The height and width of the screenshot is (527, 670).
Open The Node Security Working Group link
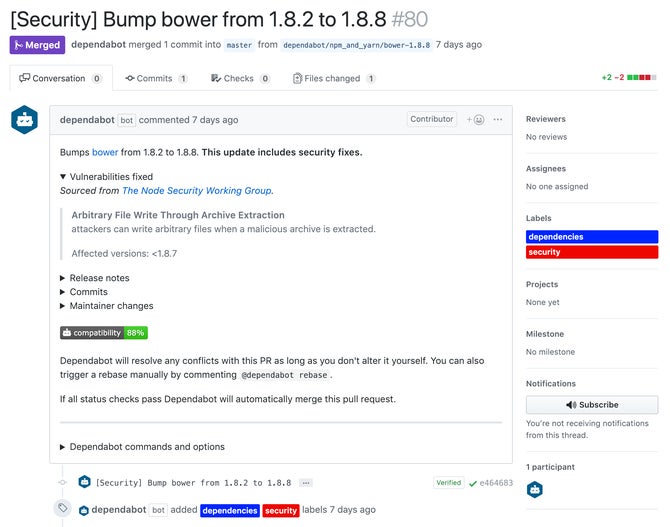[x=197, y=191]
